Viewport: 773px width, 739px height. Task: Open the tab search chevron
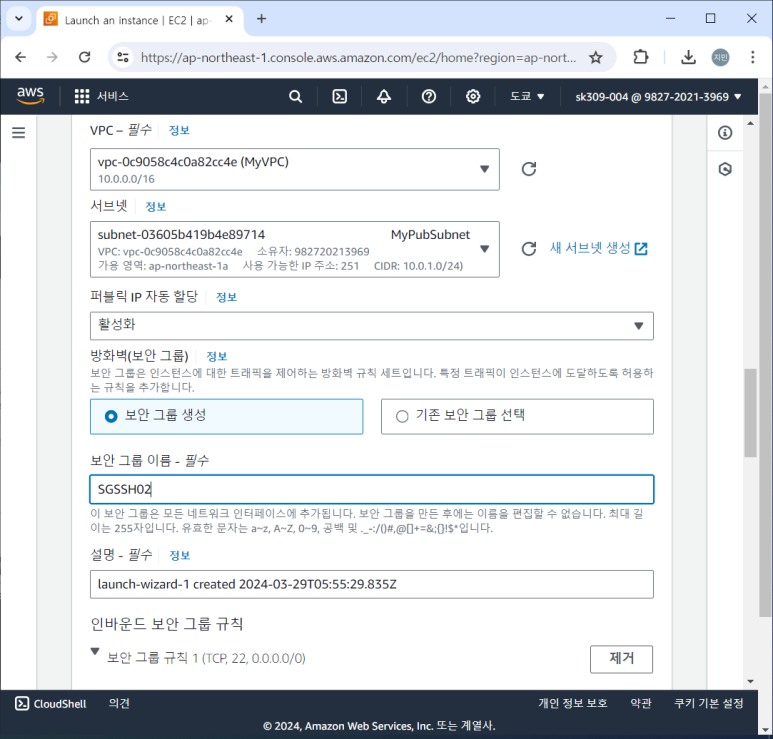click(x=19, y=19)
